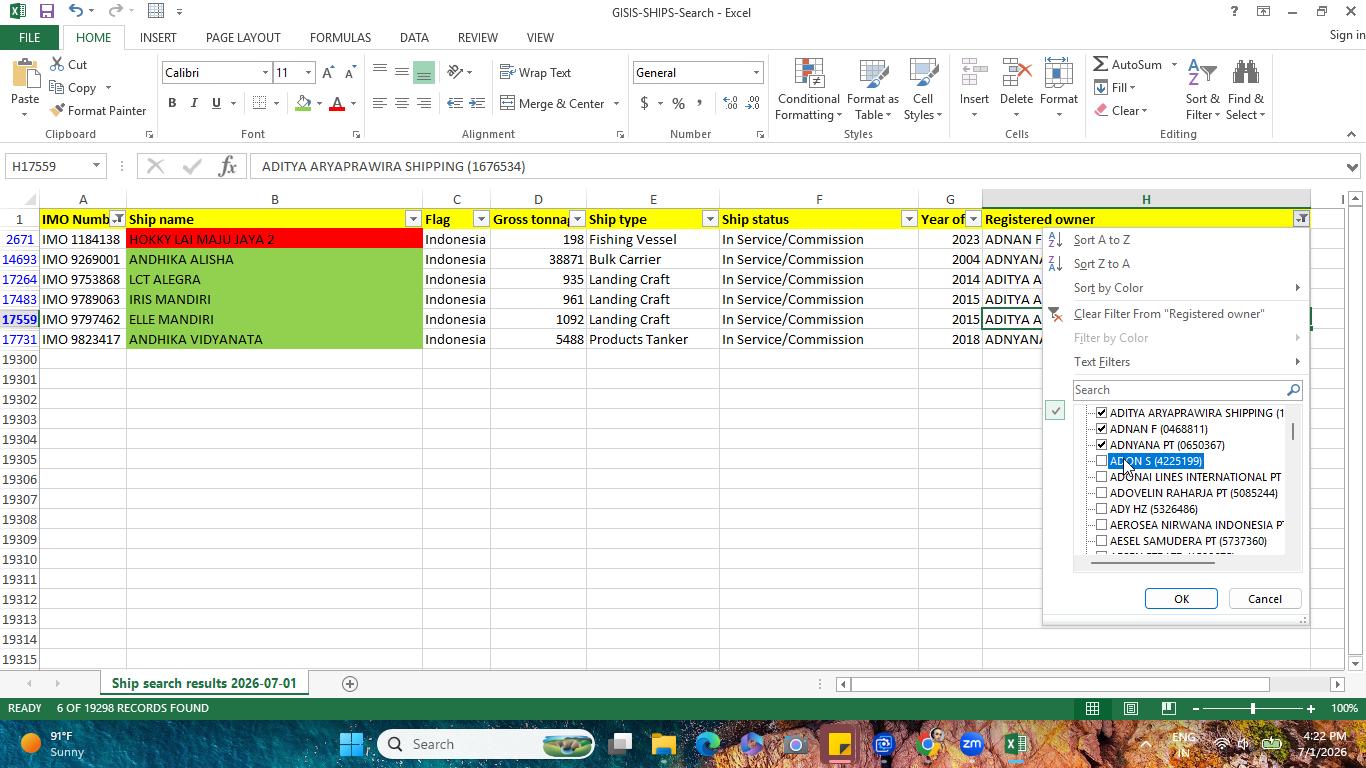Choose Sort A to Z in filter menu
The width and height of the screenshot is (1366, 768).
coord(1102,240)
